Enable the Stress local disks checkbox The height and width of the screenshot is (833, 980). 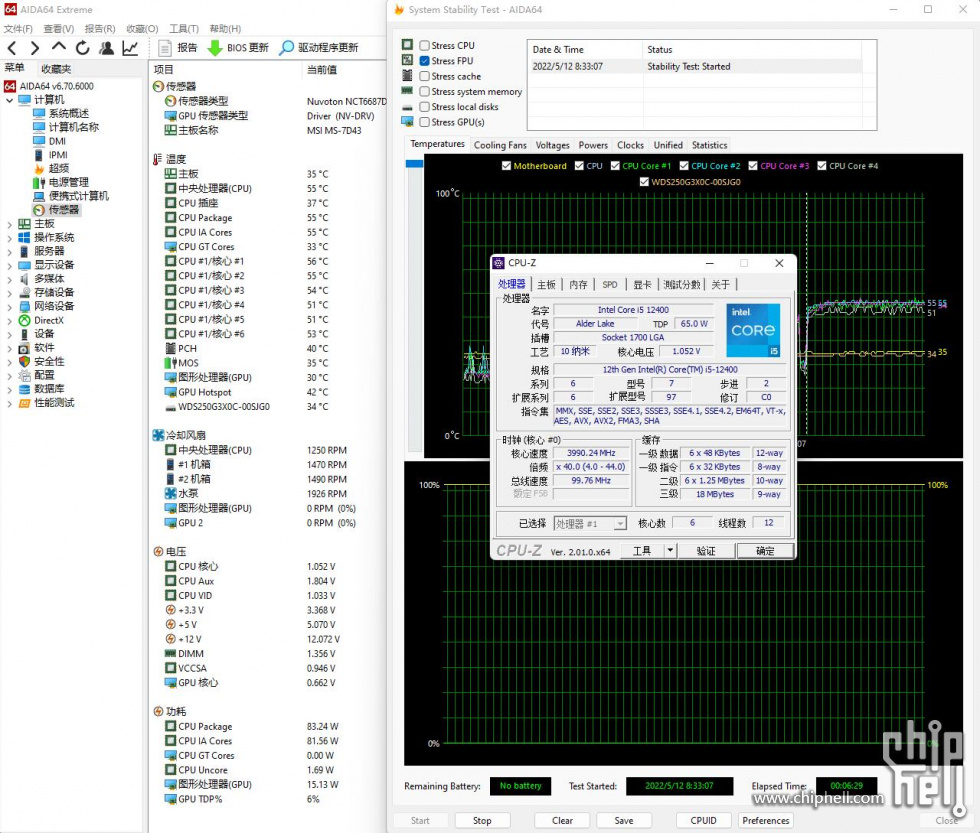coord(424,107)
